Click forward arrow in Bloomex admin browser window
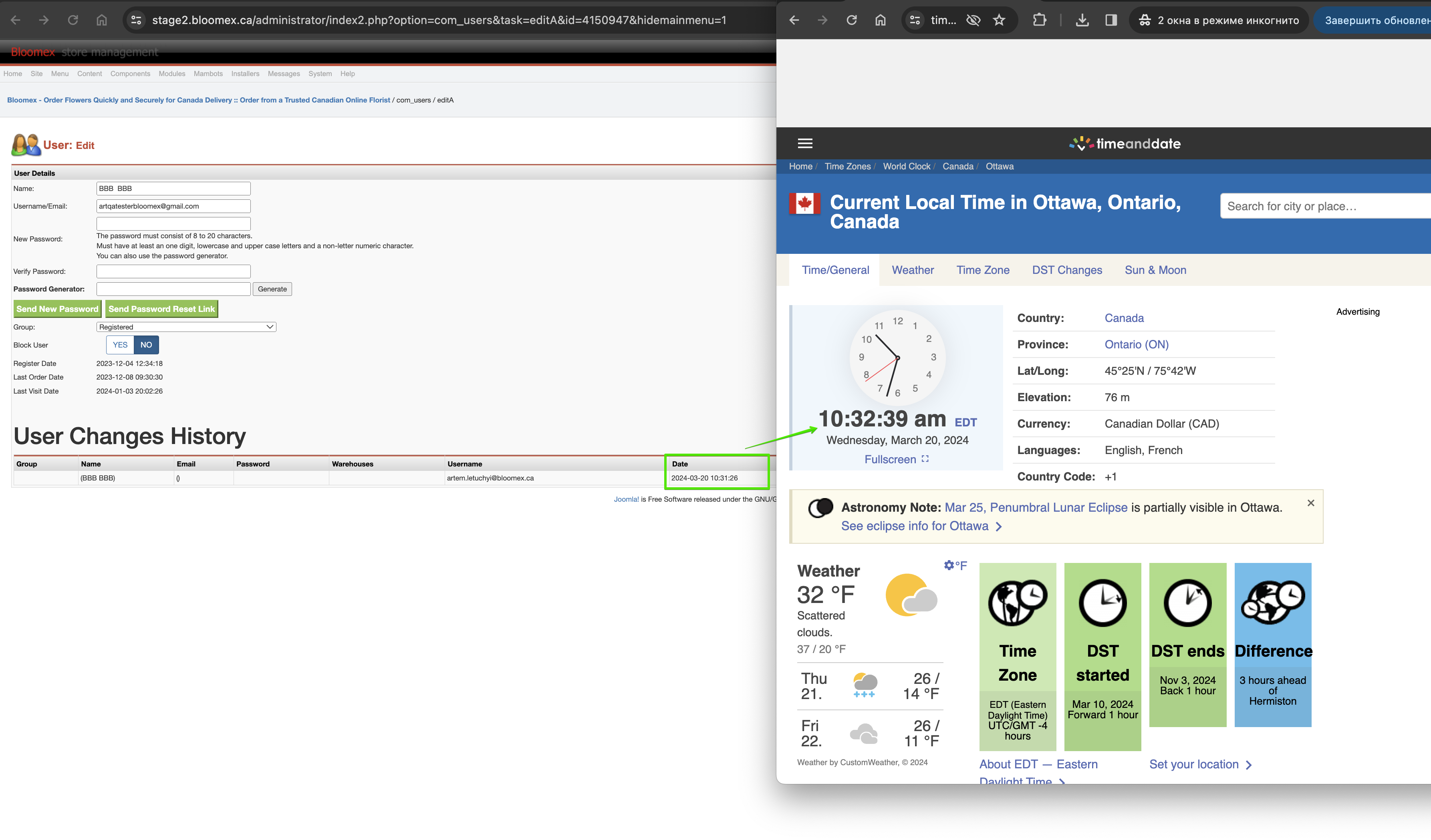 click(x=44, y=20)
